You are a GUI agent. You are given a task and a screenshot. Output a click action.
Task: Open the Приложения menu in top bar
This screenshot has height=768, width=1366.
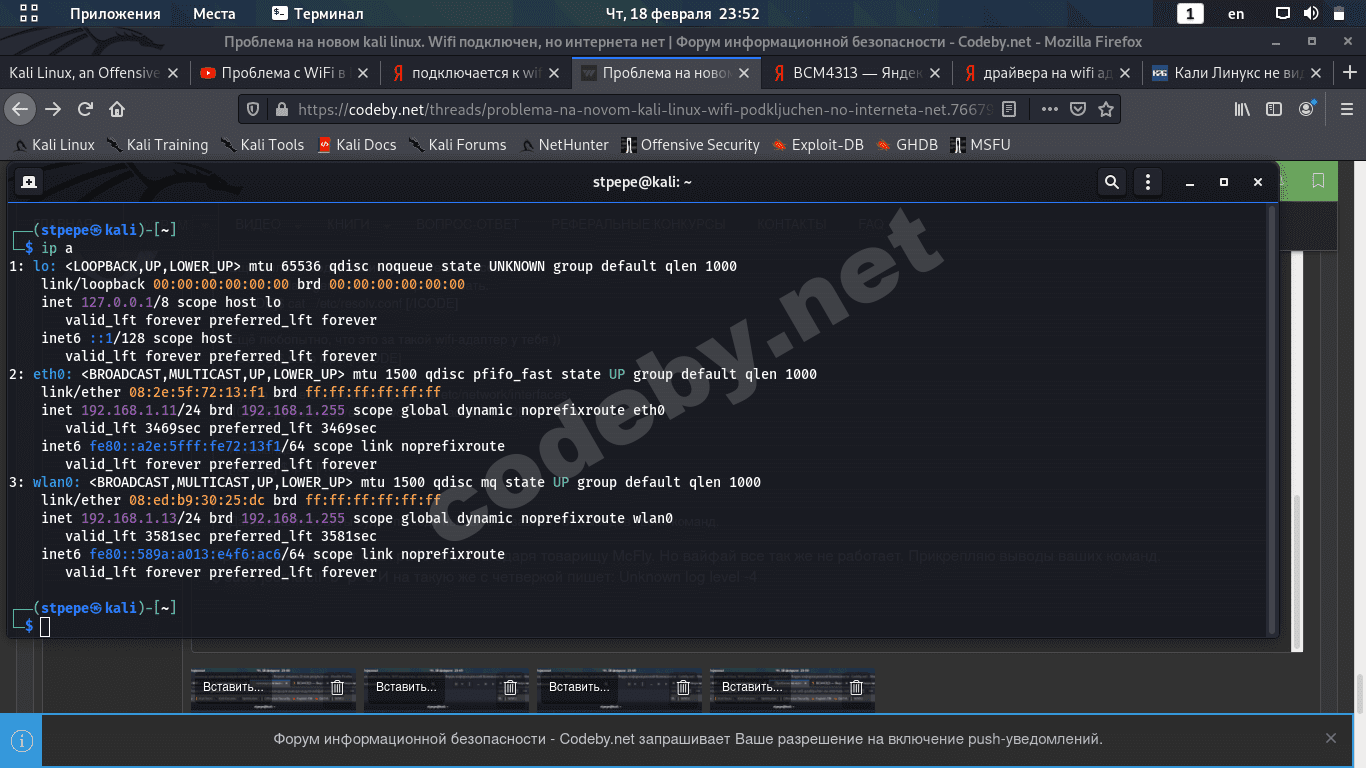pos(115,14)
